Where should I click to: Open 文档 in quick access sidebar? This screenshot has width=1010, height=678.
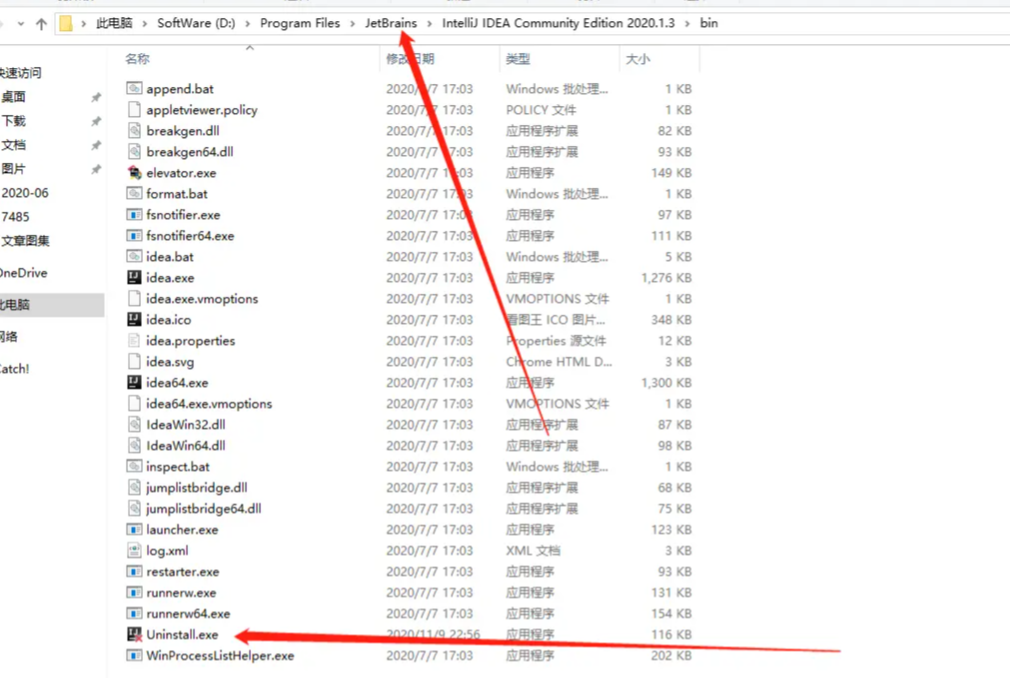[14, 145]
